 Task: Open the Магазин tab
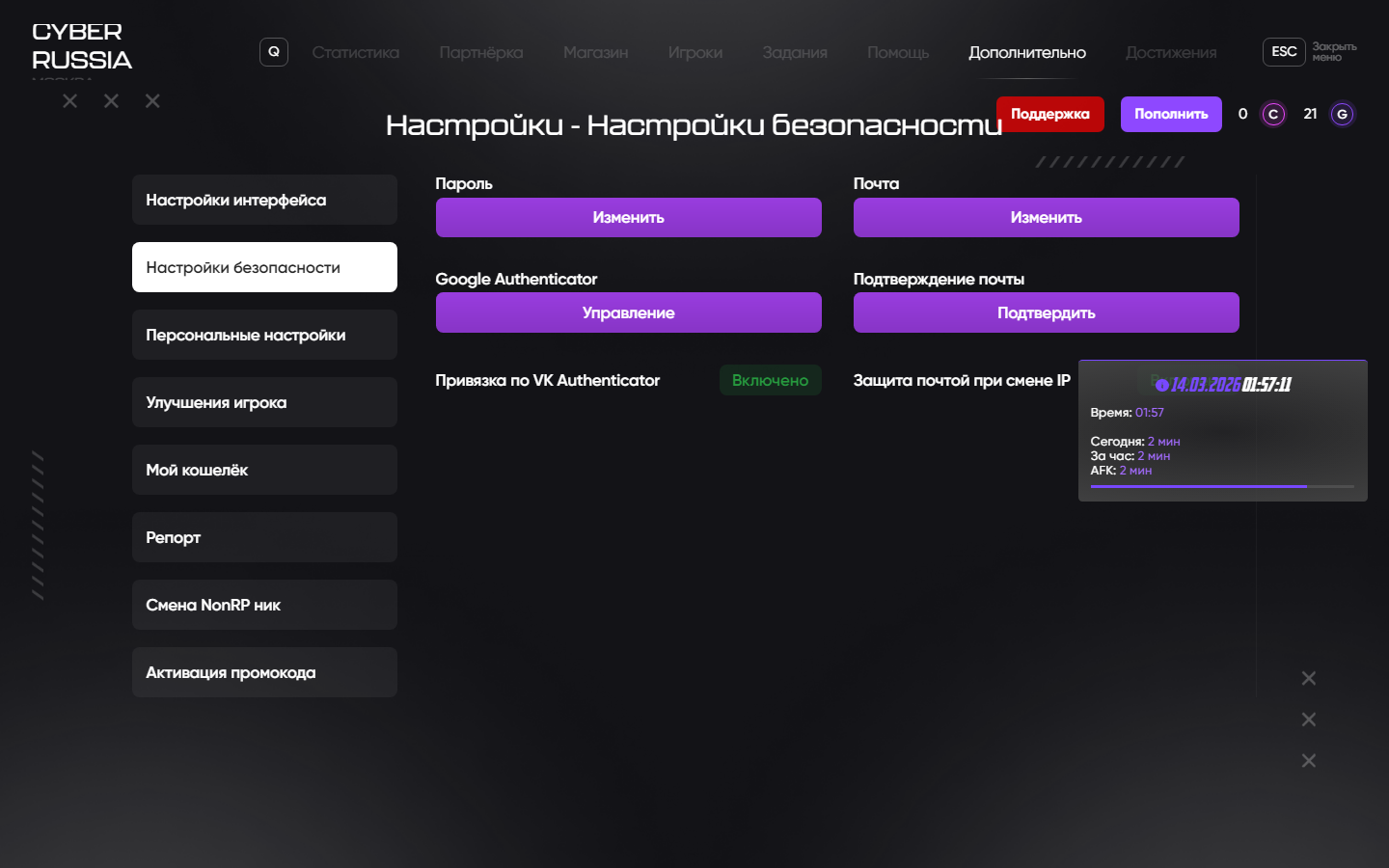click(x=595, y=53)
